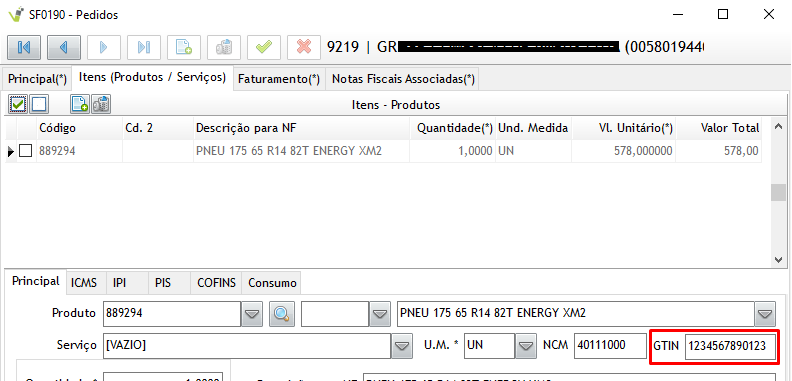Expand the Produto code dropdown
This screenshot has height=381, width=792.
[251, 314]
